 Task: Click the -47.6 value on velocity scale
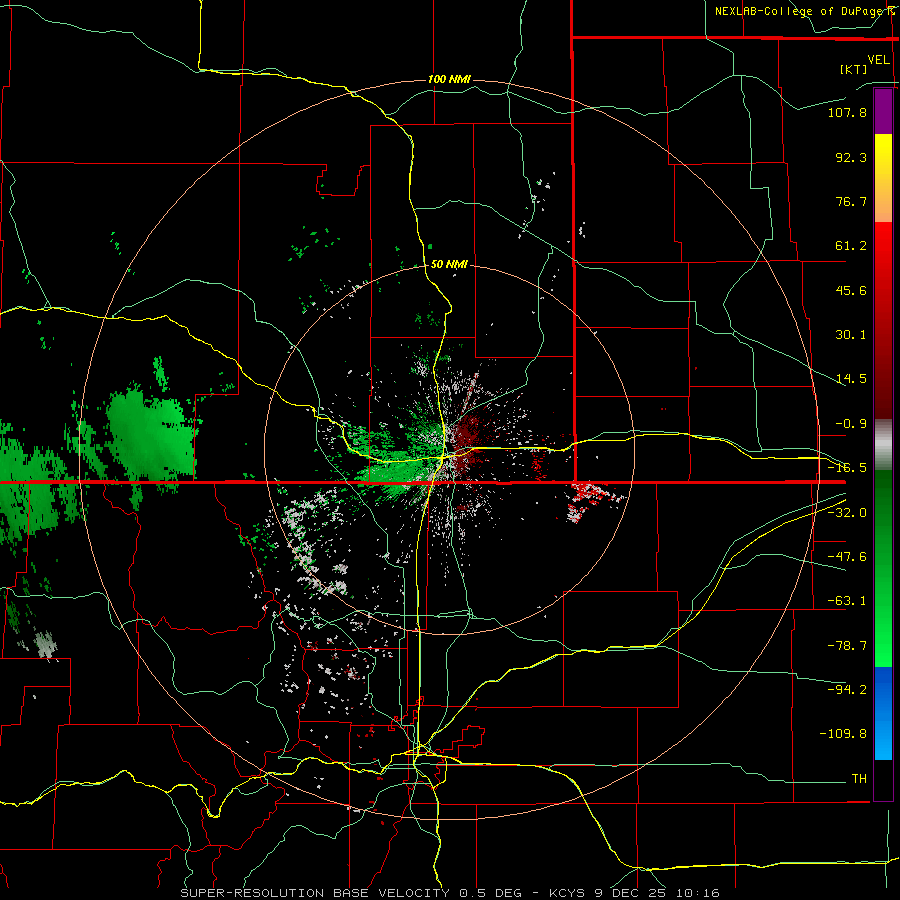[847, 557]
